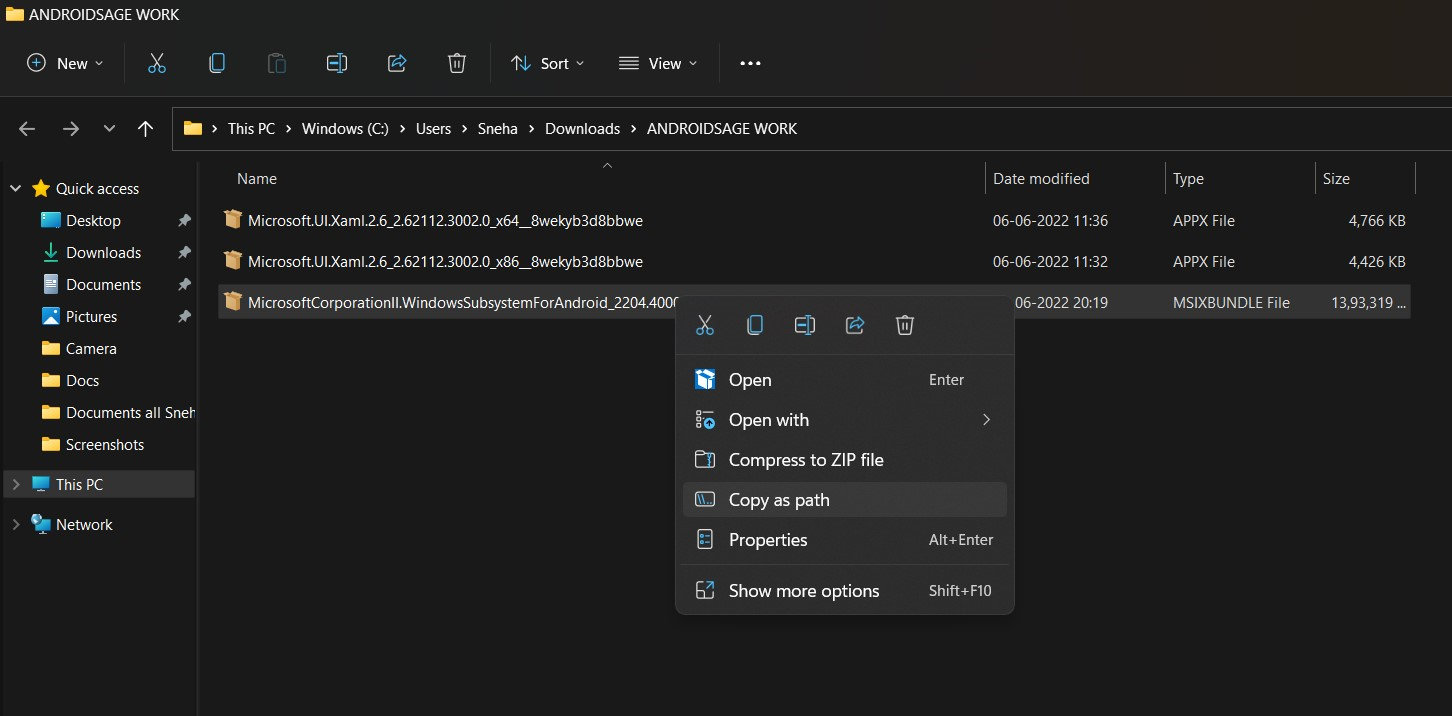Collapse the Quick access tree node

point(15,188)
